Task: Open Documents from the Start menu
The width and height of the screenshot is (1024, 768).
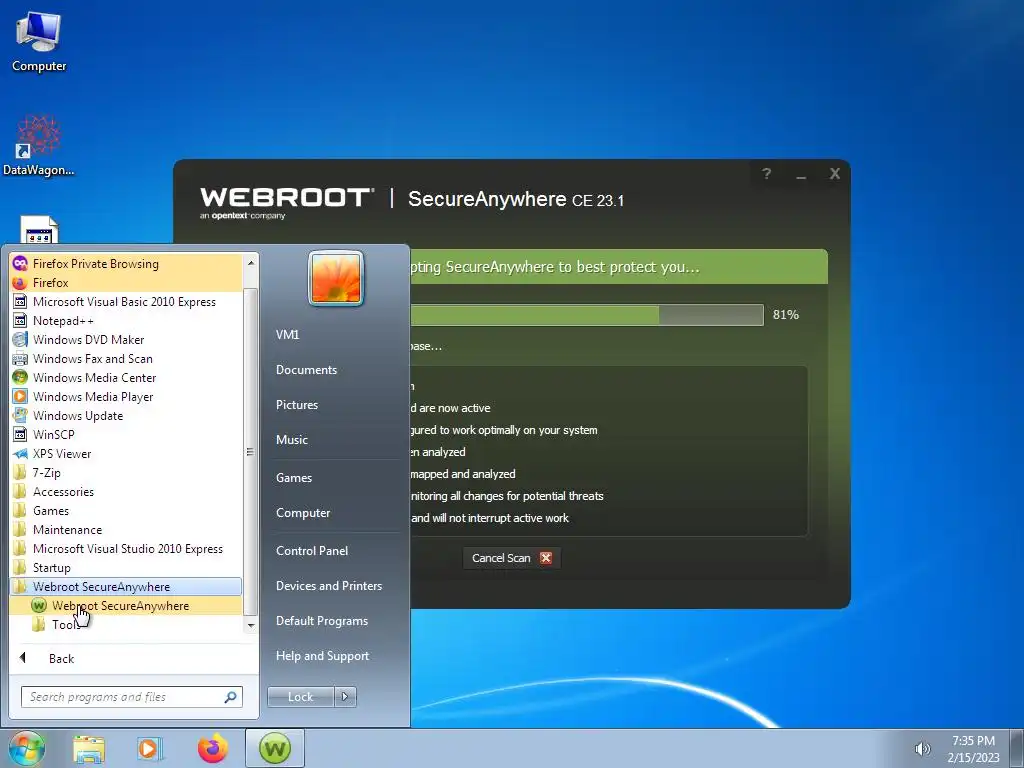Action: click(x=306, y=370)
